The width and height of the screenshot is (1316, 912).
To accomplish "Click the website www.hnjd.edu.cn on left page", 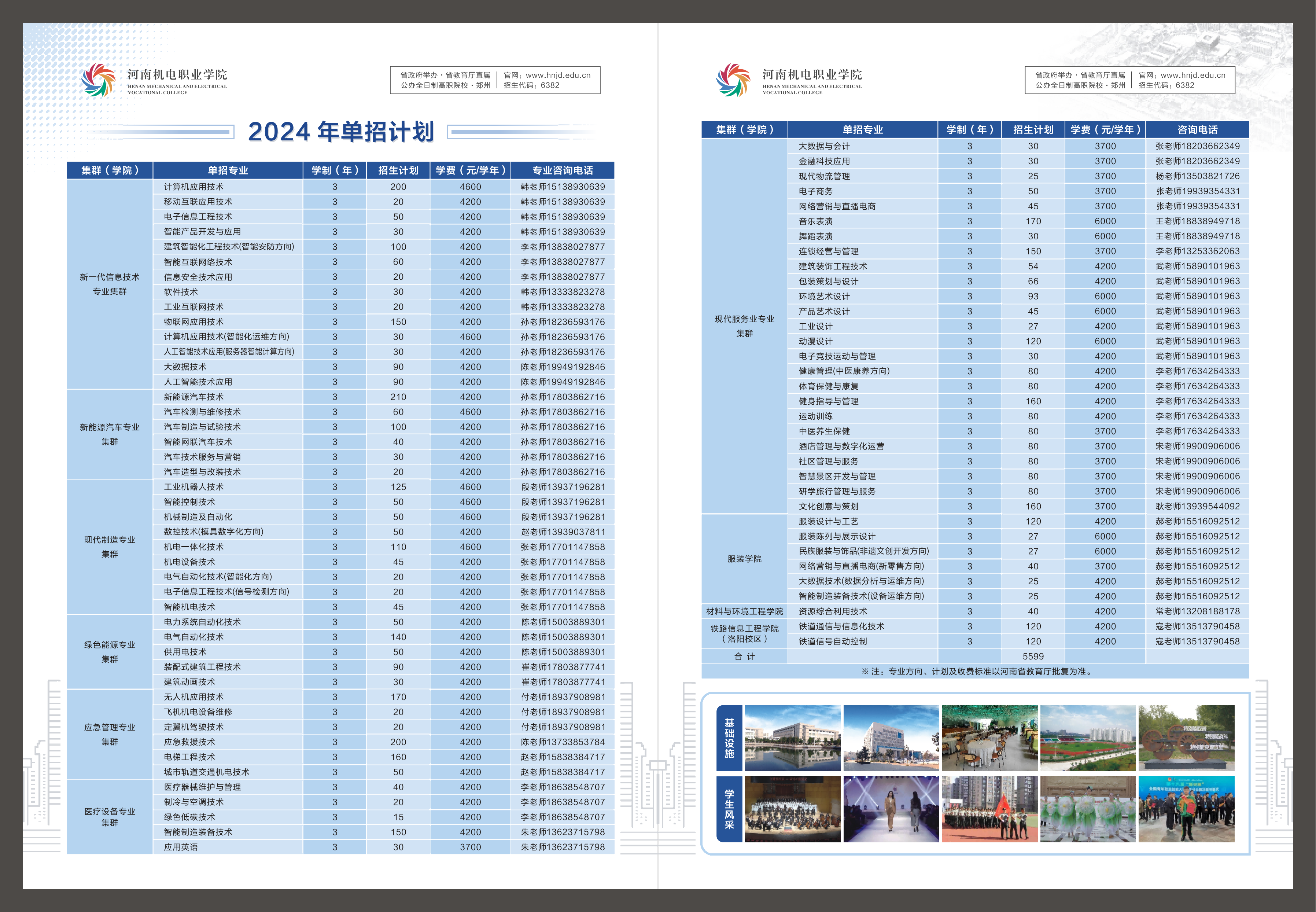I will 557,75.
